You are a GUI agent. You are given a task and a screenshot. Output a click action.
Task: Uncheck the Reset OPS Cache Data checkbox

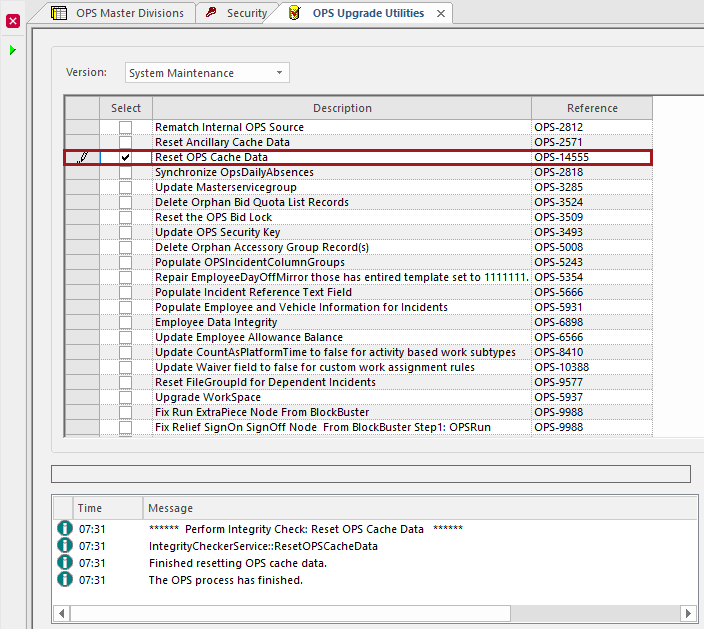pyautogui.click(x=125, y=158)
